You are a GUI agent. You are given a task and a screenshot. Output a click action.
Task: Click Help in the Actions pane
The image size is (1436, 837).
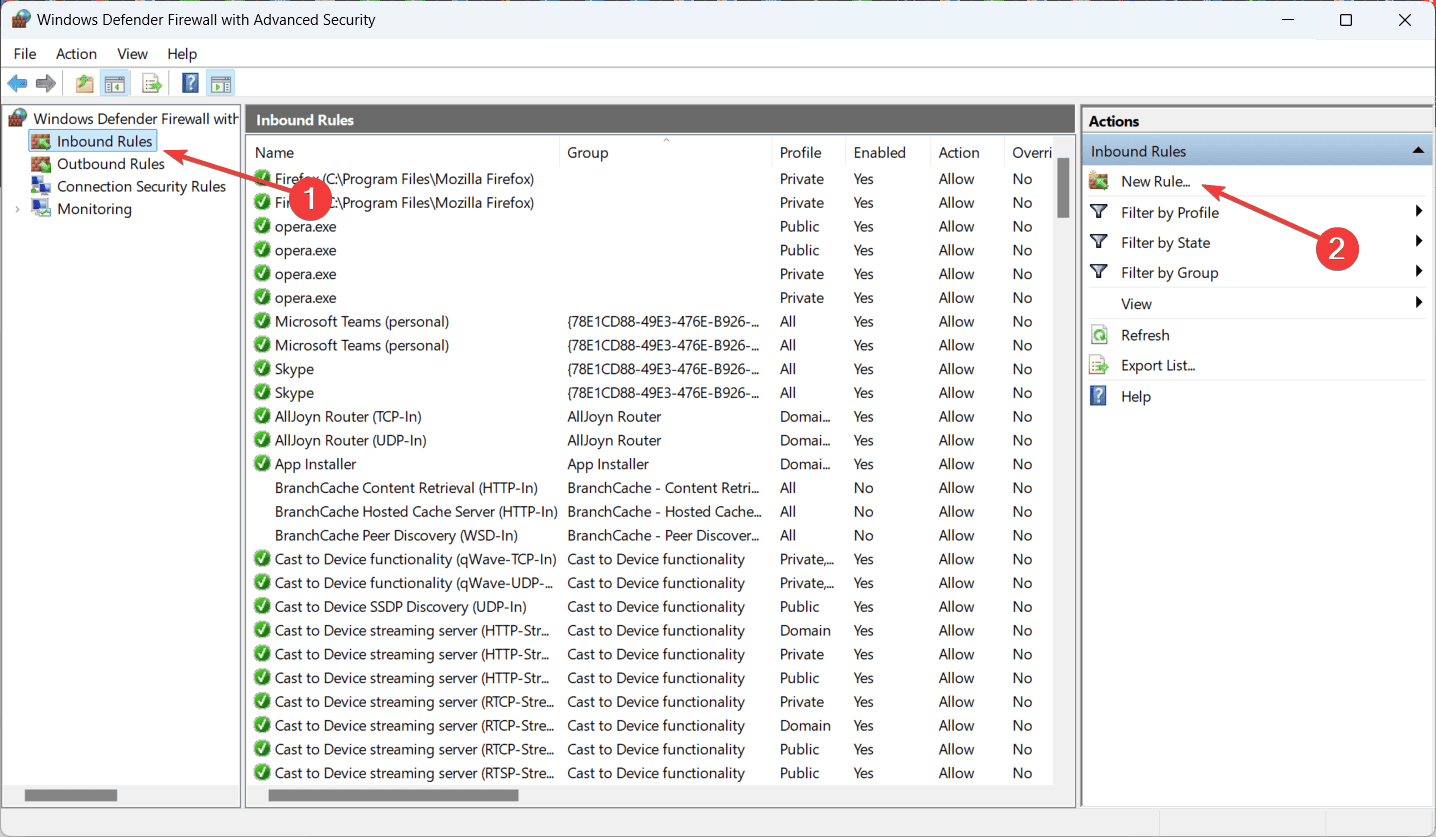(x=1136, y=396)
